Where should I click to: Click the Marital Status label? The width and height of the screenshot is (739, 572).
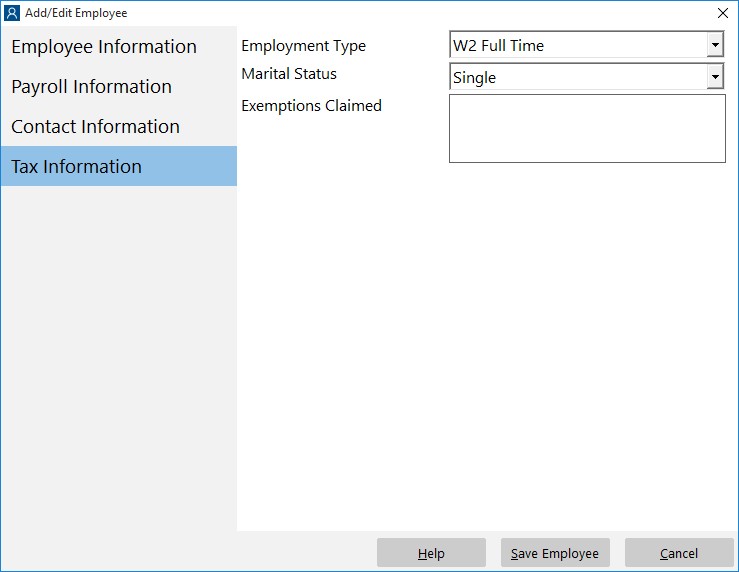pyautogui.click(x=289, y=74)
